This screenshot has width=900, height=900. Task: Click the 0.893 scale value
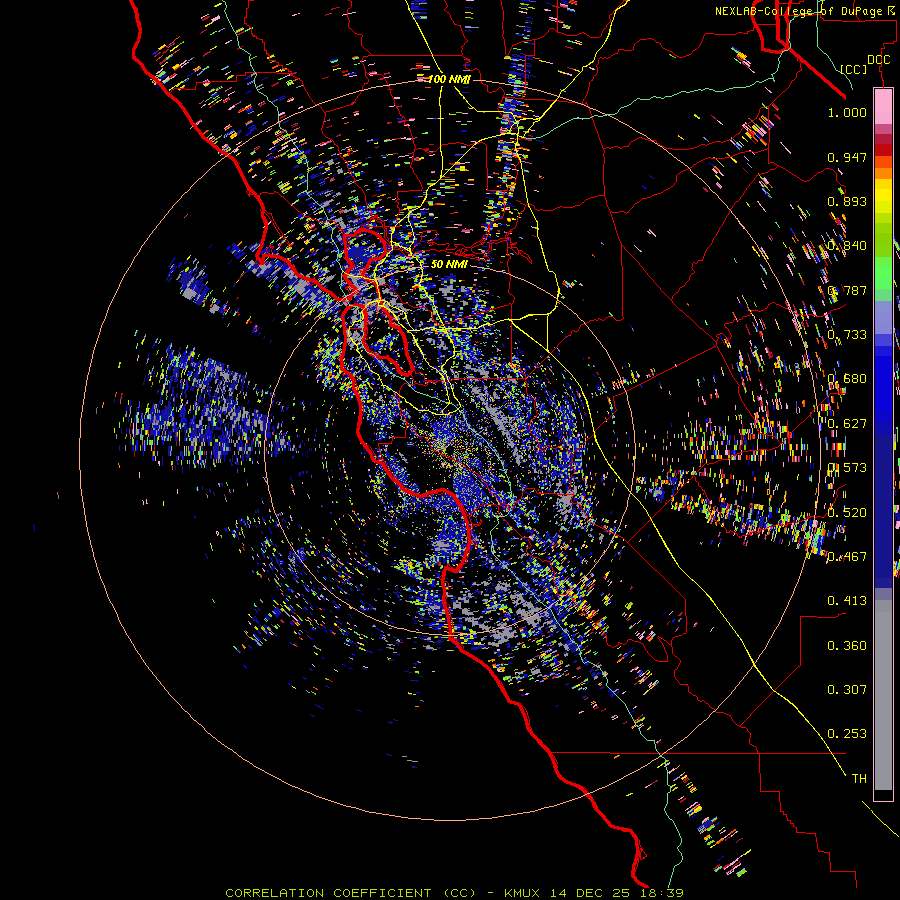coord(847,201)
